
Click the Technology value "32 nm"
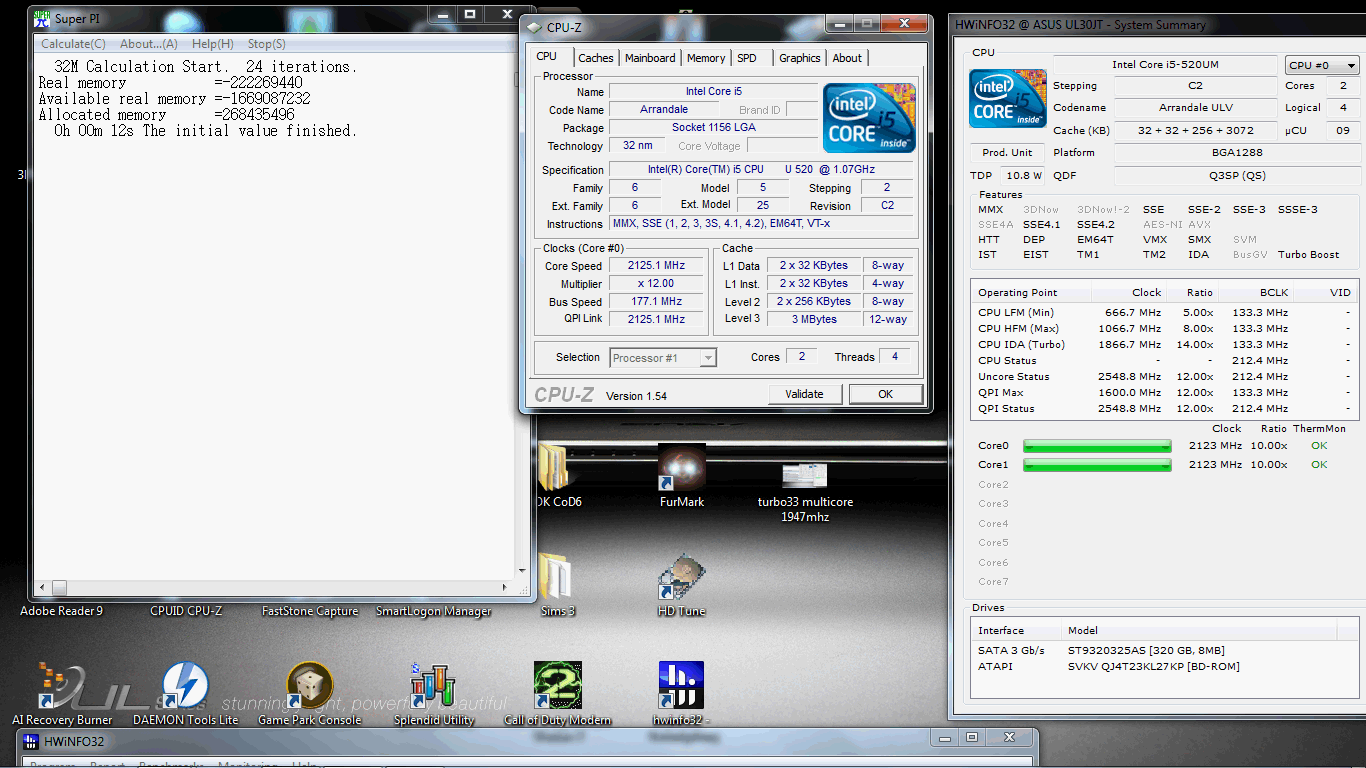click(637, 146)
